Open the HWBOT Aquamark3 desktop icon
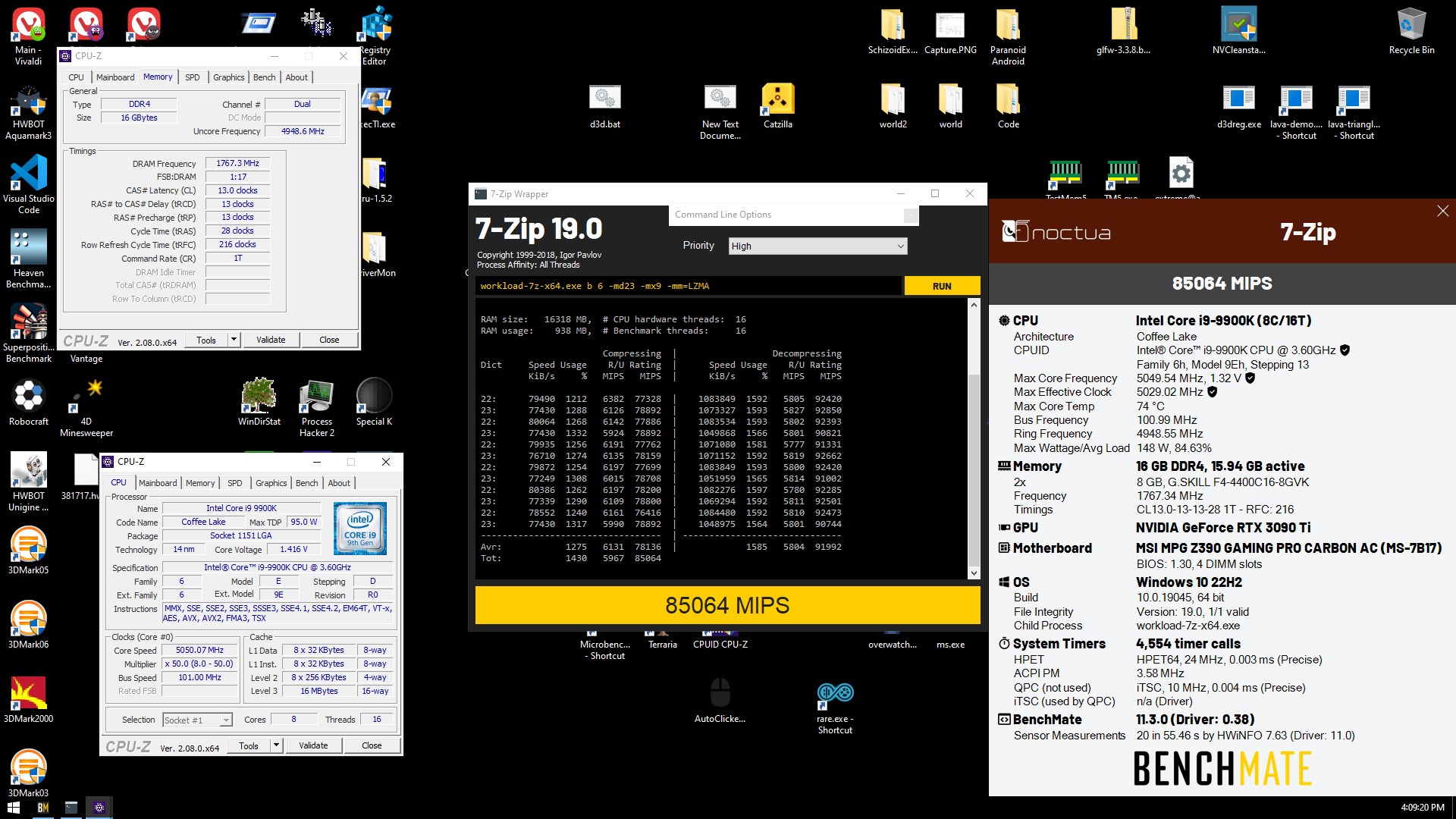1456x819 pixels. click(x=28, y=112)
